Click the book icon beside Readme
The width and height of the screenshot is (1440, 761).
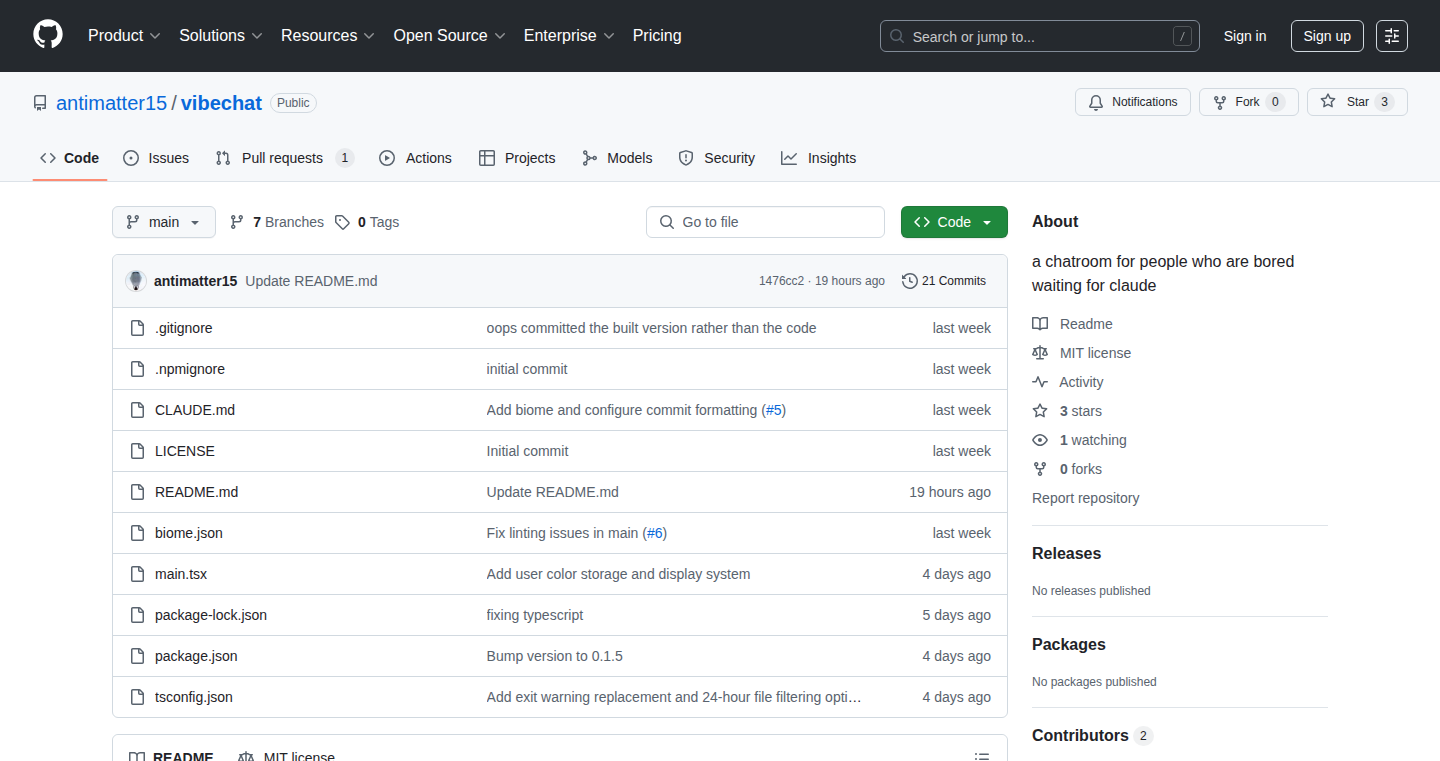pyautogui.click(x=1040, y=324)
